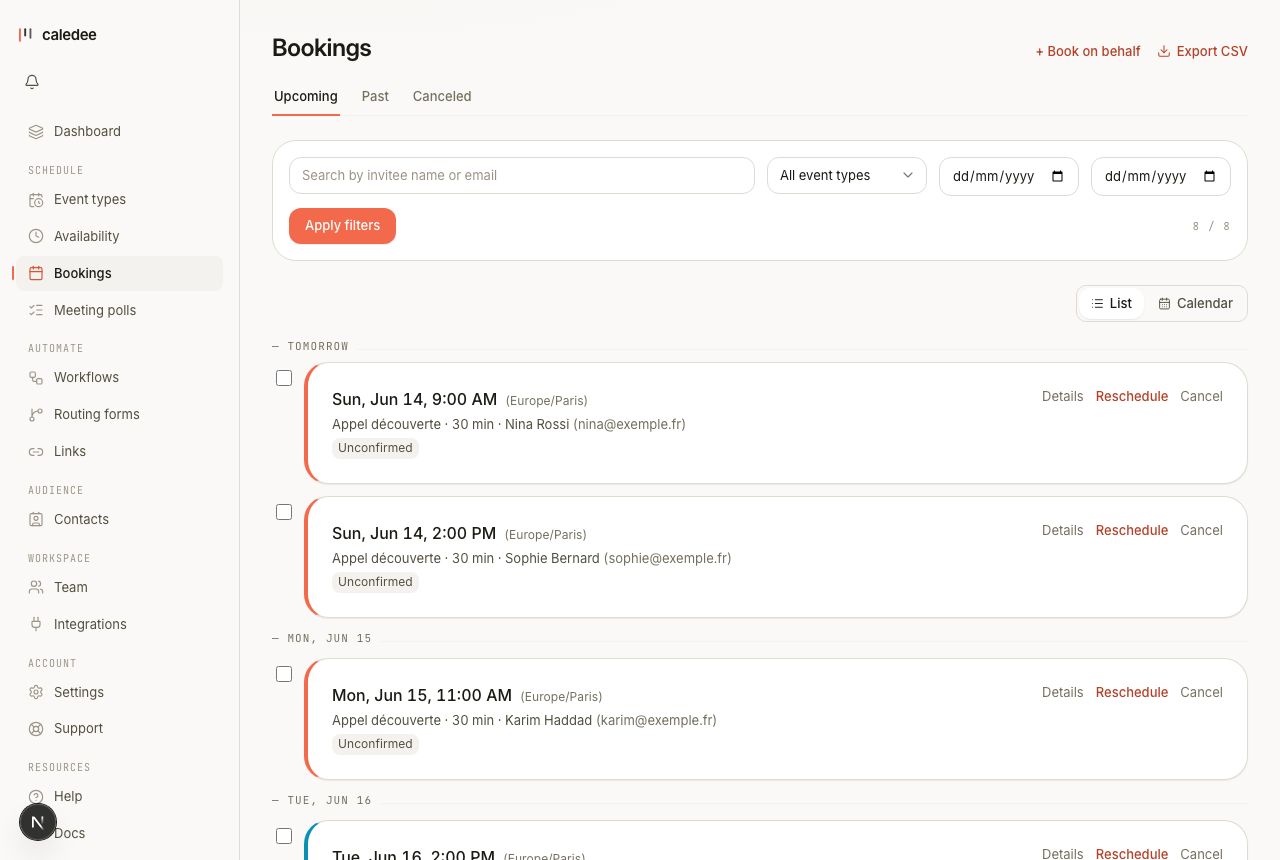
Task: Reschedule the Nina Rossi booking
Action: [x=1132, y=396]
